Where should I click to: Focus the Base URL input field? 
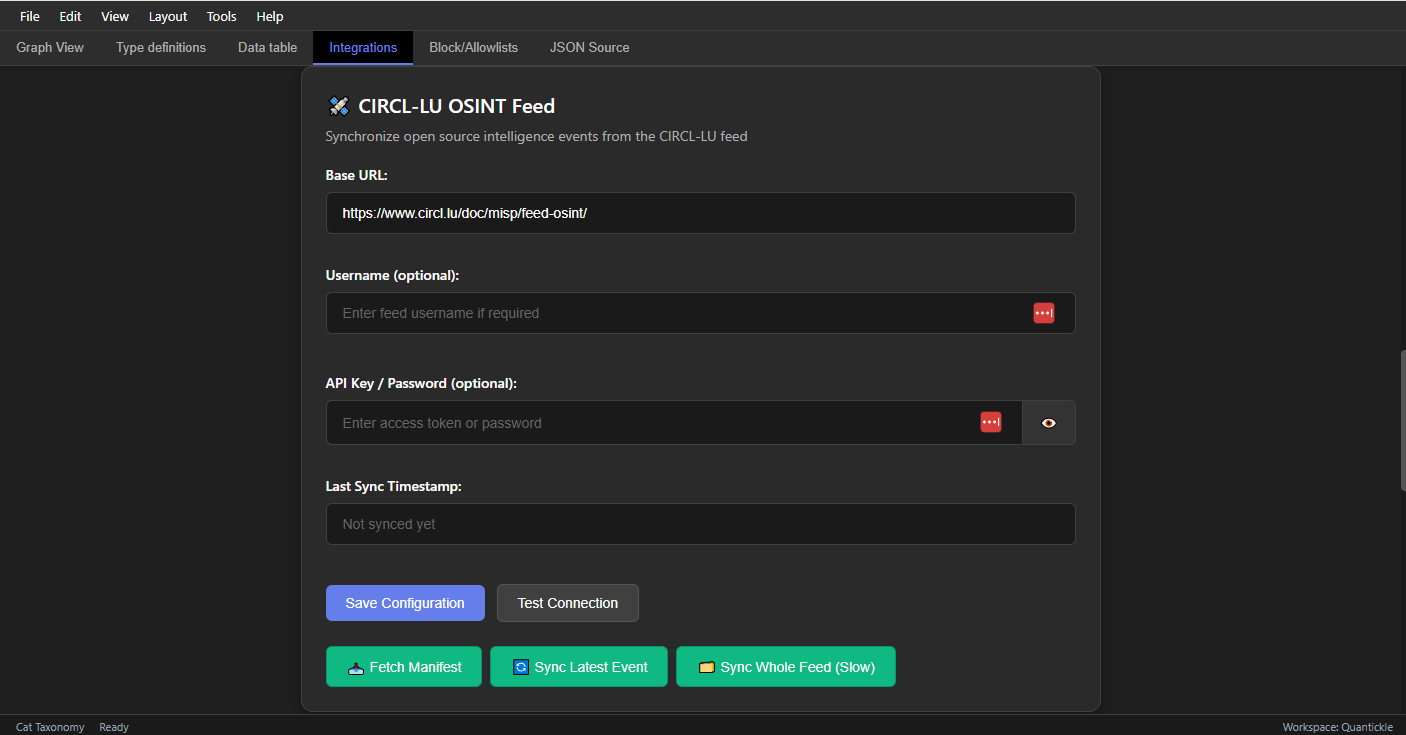[700, 213]
